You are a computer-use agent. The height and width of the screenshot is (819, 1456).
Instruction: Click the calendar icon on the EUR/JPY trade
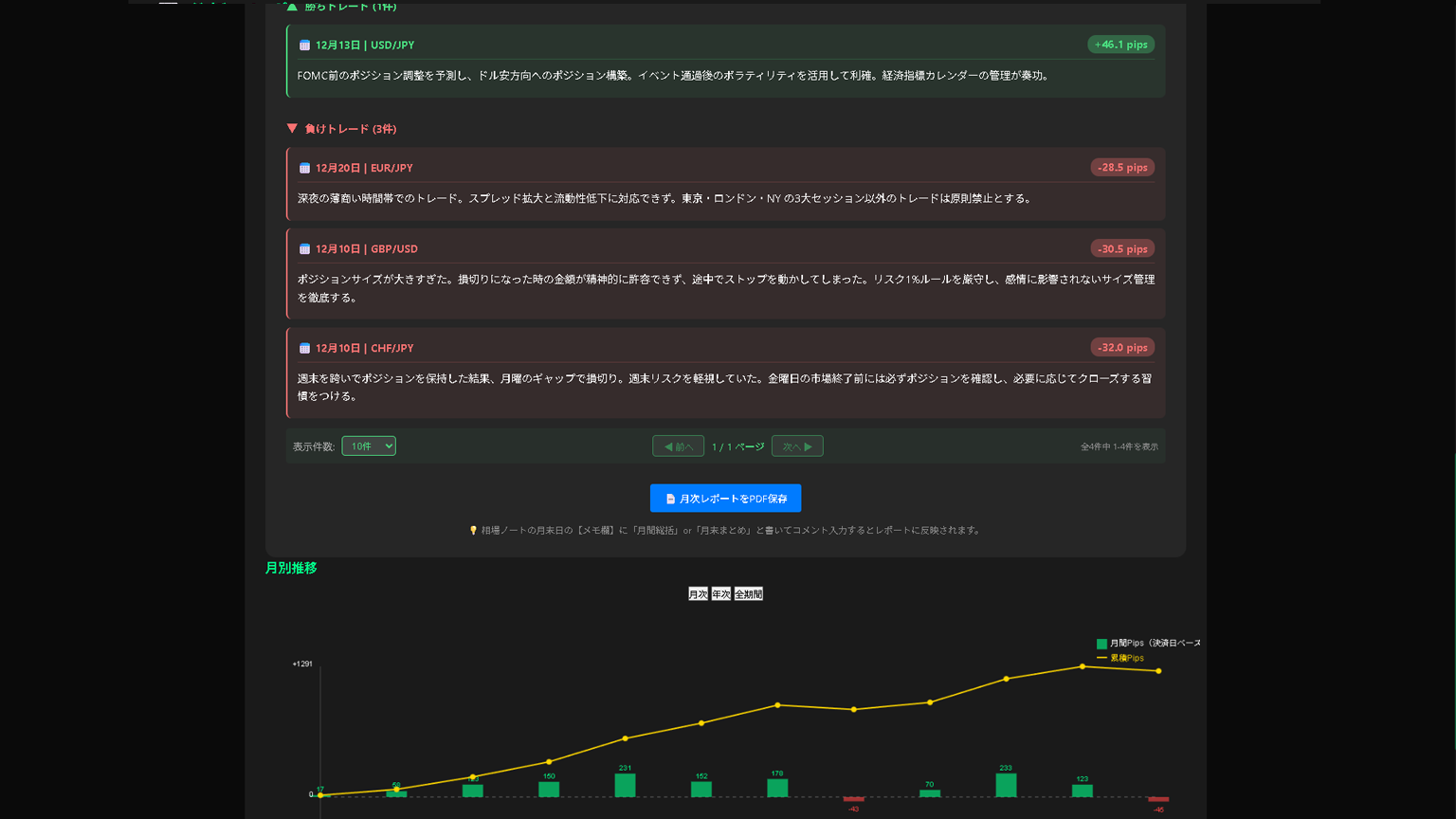click(x=304, y=169)
